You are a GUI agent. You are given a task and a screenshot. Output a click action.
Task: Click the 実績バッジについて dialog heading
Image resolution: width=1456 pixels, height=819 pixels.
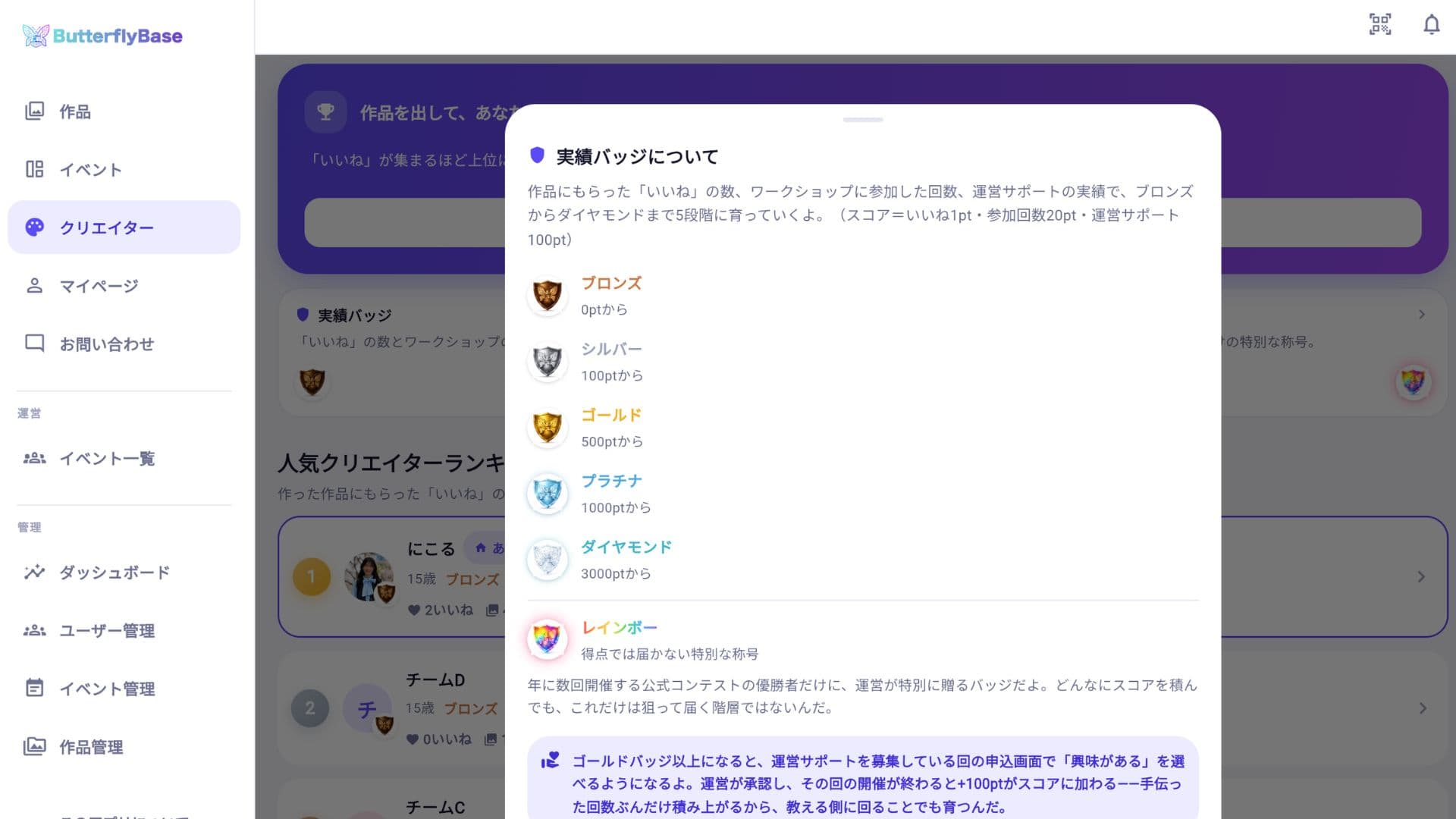pyautogui.click(x=637, y=156)
